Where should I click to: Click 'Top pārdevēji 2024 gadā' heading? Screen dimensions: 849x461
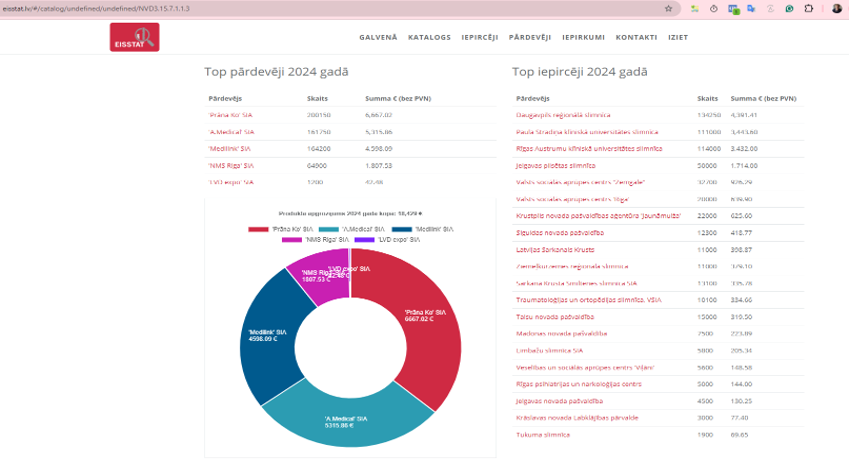pos(276,72)
